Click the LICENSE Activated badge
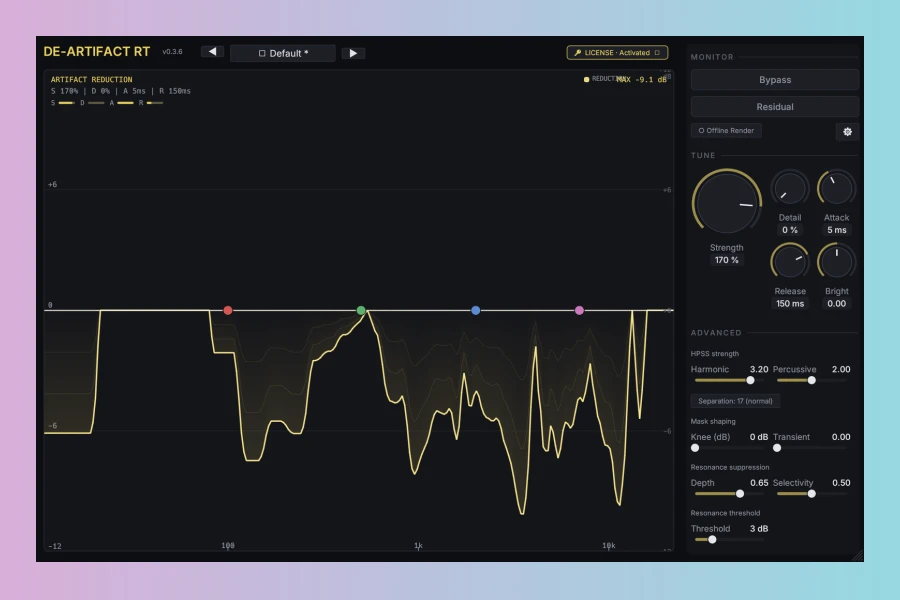Viewport: 900px width, 600px height. [x=617, y=52]
